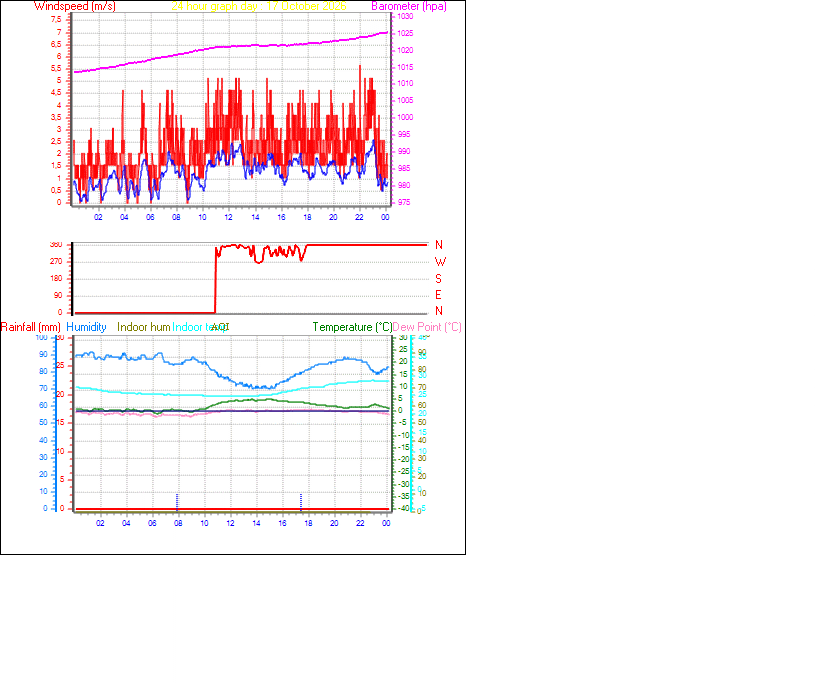816x683 pixels.
Task: Click the "1025" barometer scale value
Action: [x=405, y=33]
